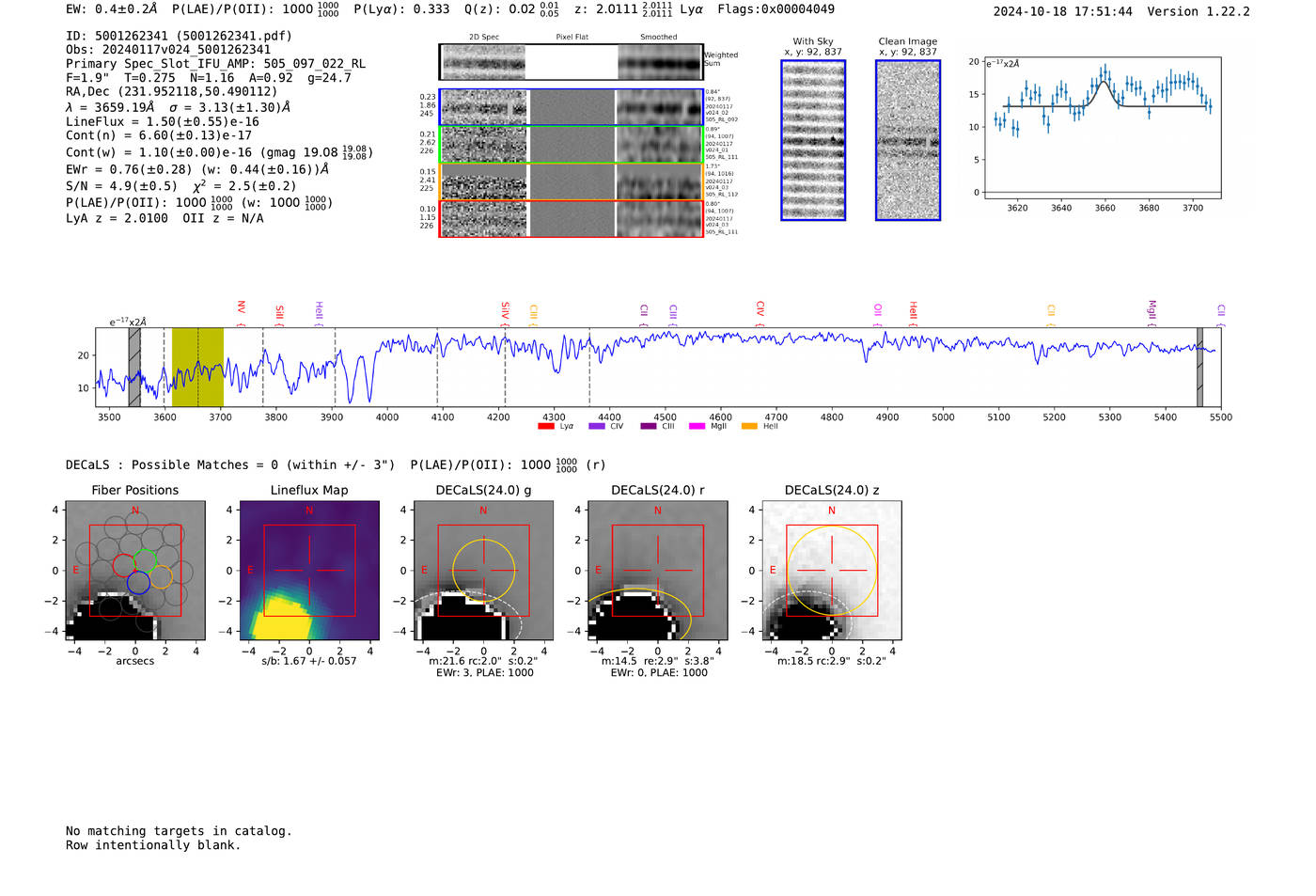
Task: Open the Lineflux Map panel
Action: pyautogui.click(x=309, y=571)
